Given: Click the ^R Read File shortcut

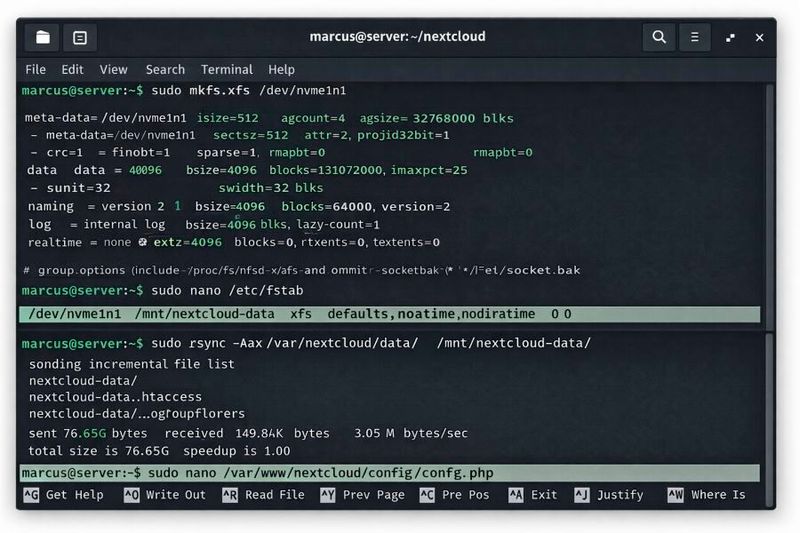Looking at the screenshot, I should pyautogui.click(x=263, y=495).
